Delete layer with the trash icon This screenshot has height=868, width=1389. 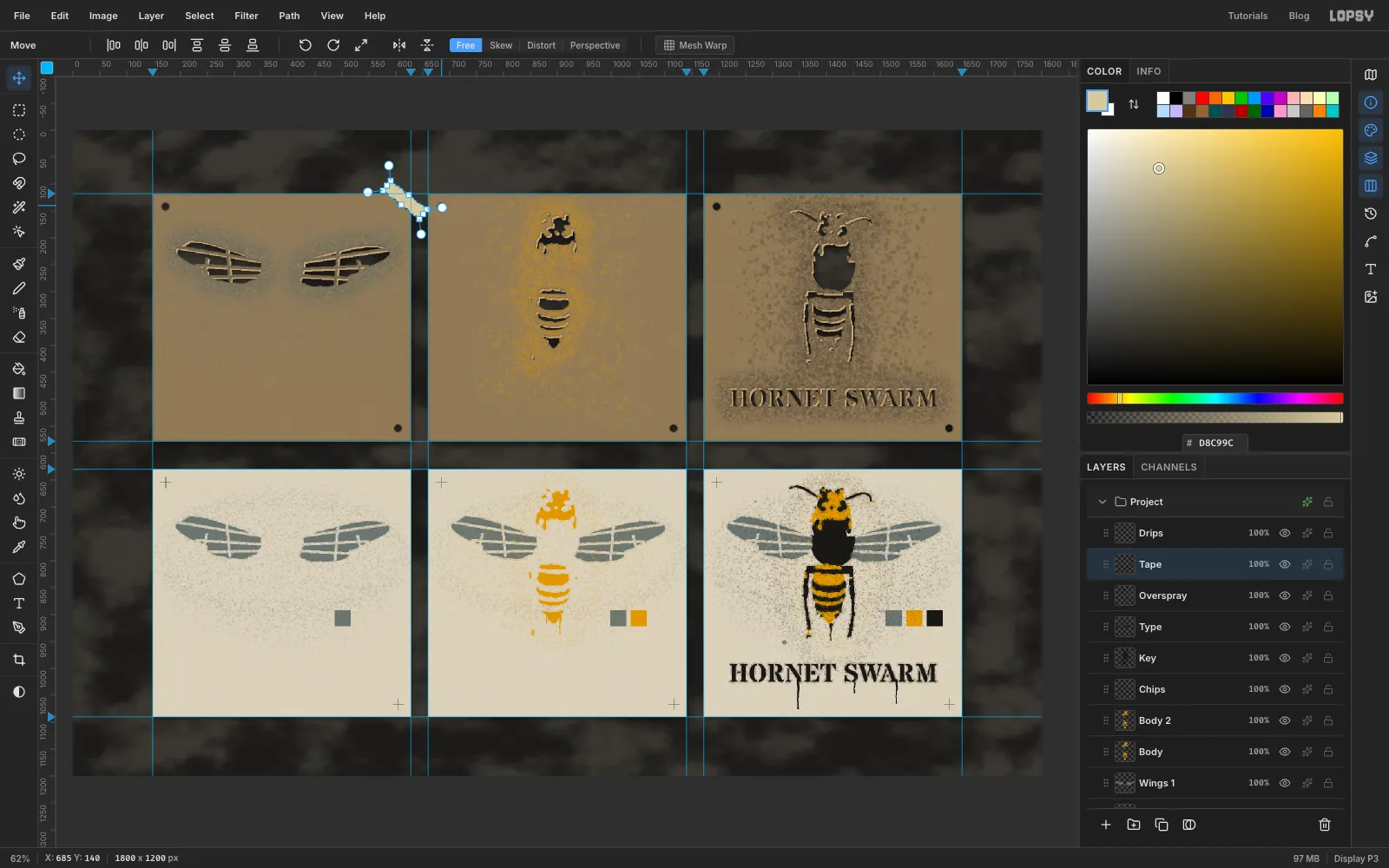[x=1325, y=825]
